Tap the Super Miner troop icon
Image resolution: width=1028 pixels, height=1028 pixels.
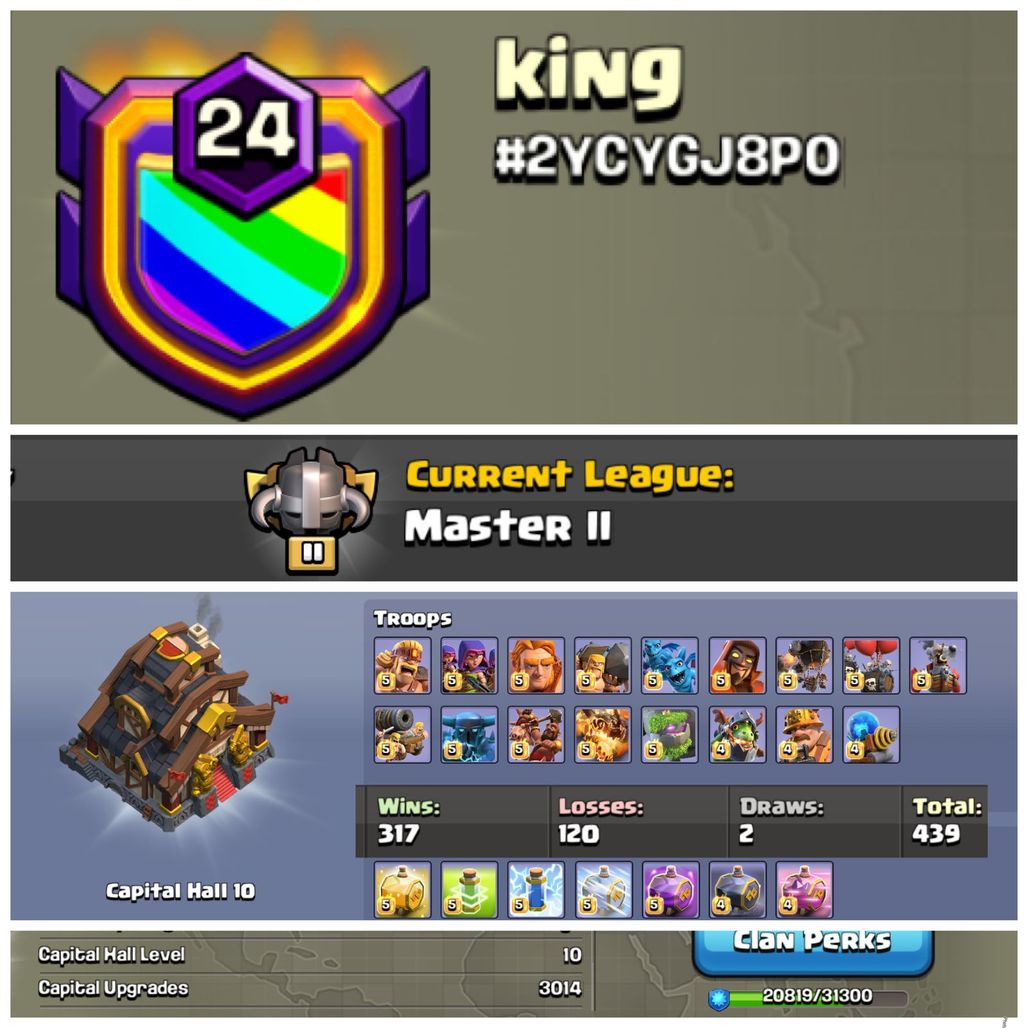click(x=804, y=735)
